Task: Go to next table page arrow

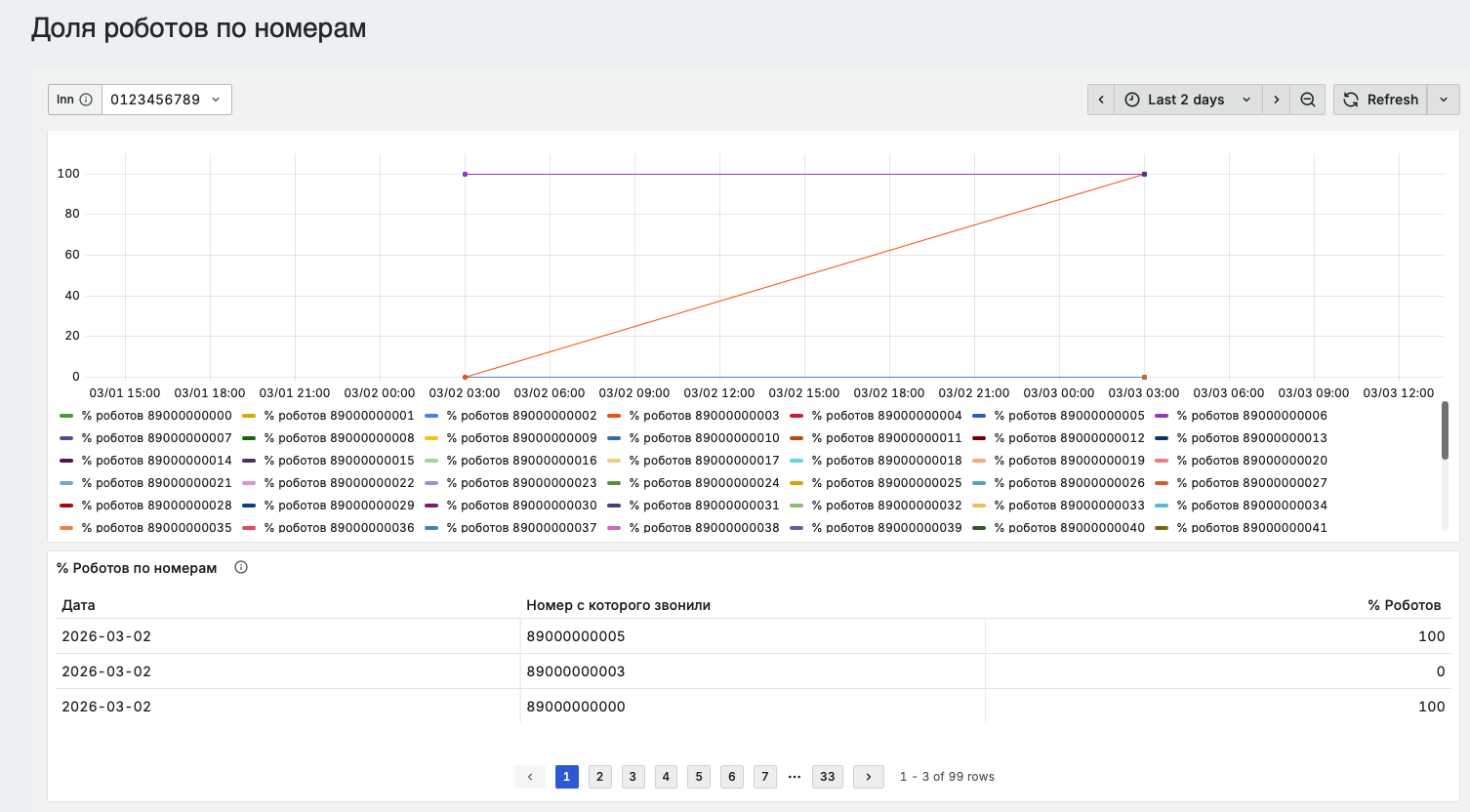Action: click(869, 777)
